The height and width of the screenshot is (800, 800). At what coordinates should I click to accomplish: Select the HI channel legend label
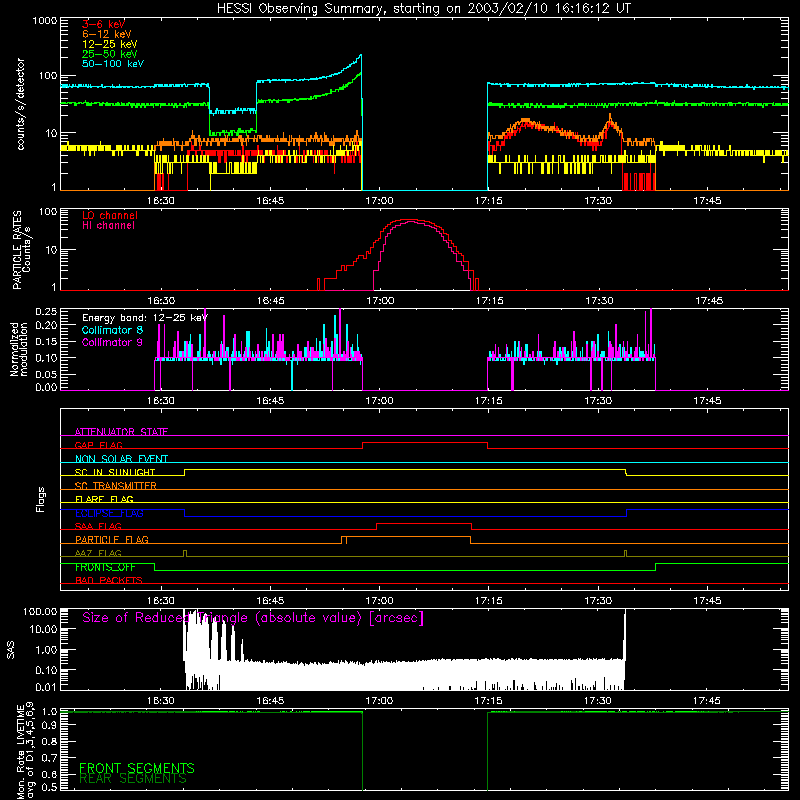[108, 225]
